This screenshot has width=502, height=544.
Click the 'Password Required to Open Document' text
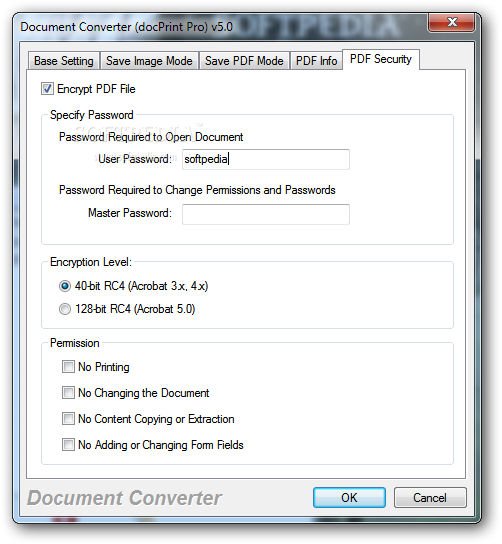coord(151,137)
